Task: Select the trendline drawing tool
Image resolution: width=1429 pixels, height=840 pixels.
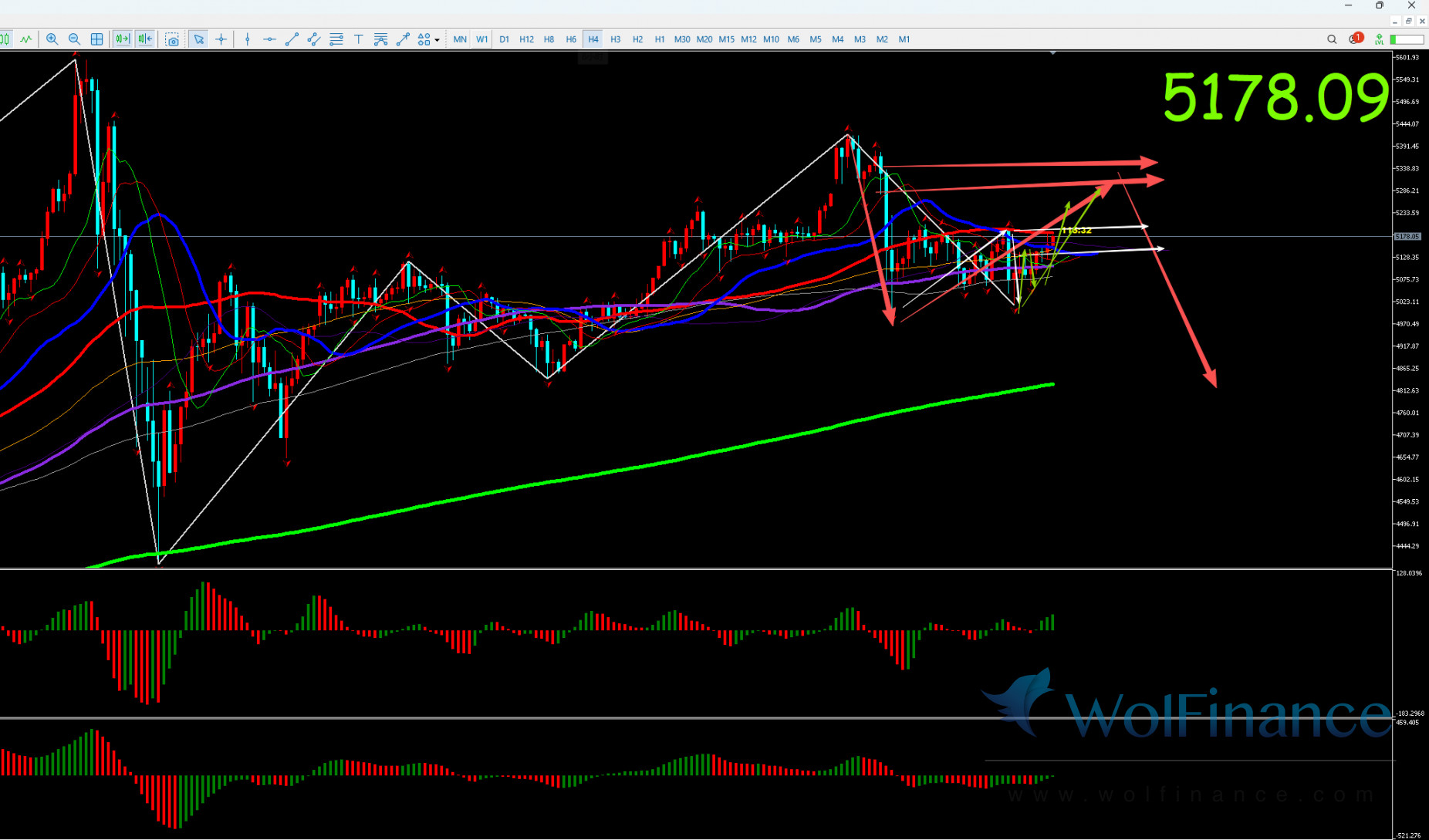Action: (292, 39)
